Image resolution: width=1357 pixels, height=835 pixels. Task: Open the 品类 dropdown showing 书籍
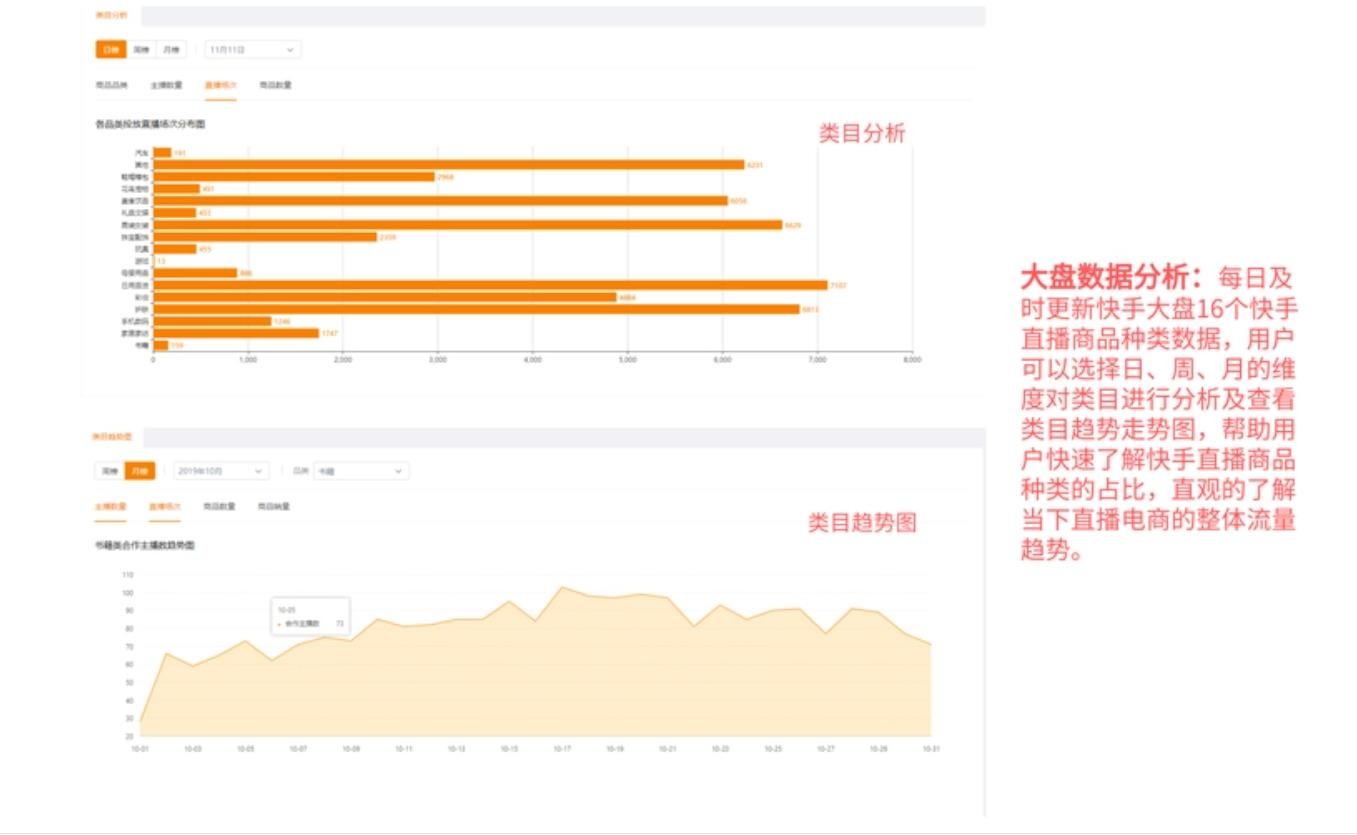360,470
